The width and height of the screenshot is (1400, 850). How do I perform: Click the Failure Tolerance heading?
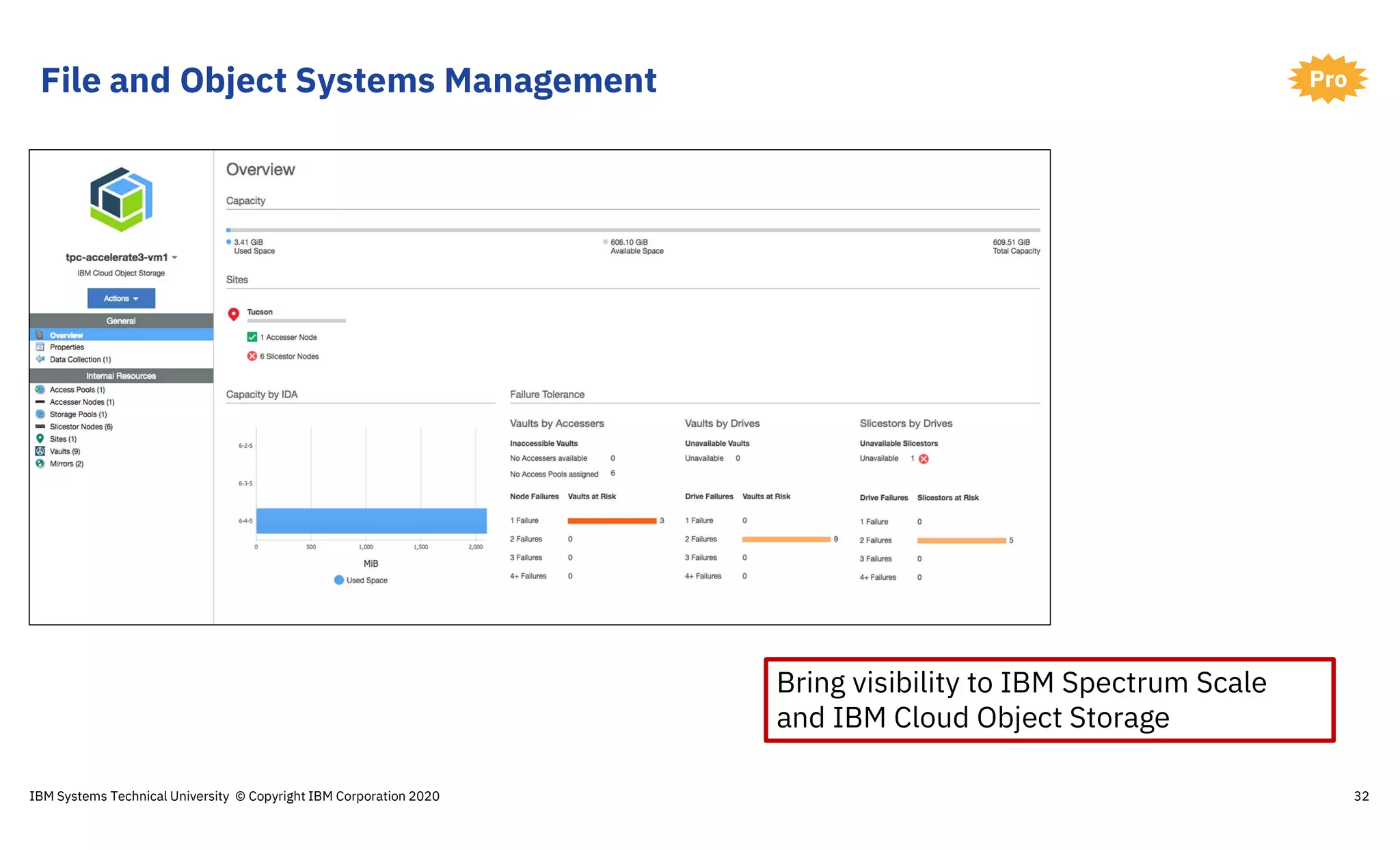(x=548, y=395)
